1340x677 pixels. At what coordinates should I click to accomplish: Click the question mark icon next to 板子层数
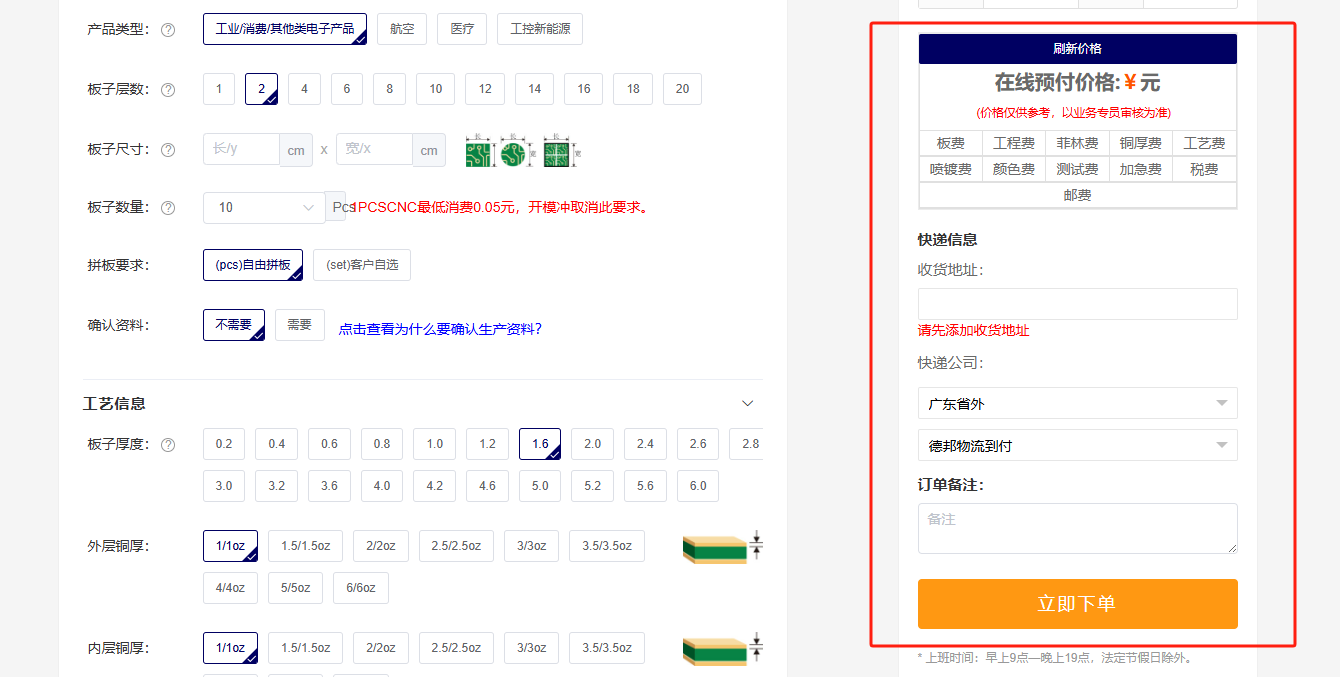[168, 89]
